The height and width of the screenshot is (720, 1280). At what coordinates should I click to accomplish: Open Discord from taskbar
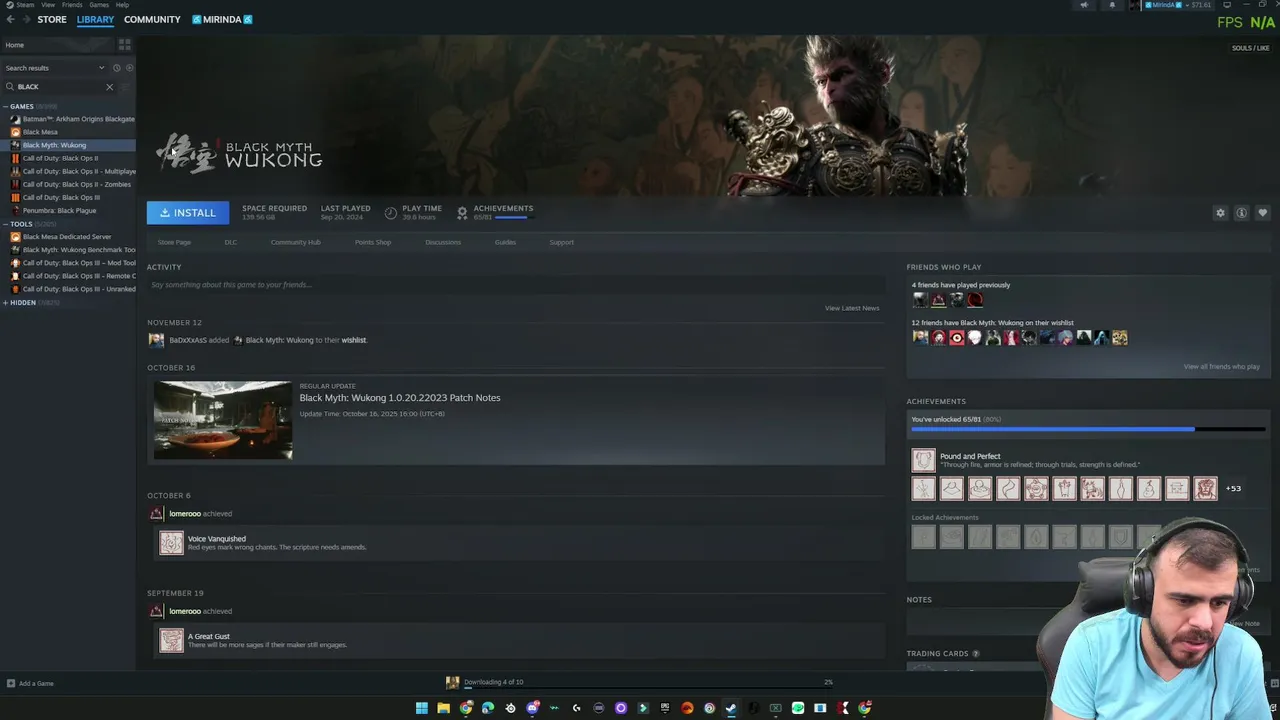(532, 708)
